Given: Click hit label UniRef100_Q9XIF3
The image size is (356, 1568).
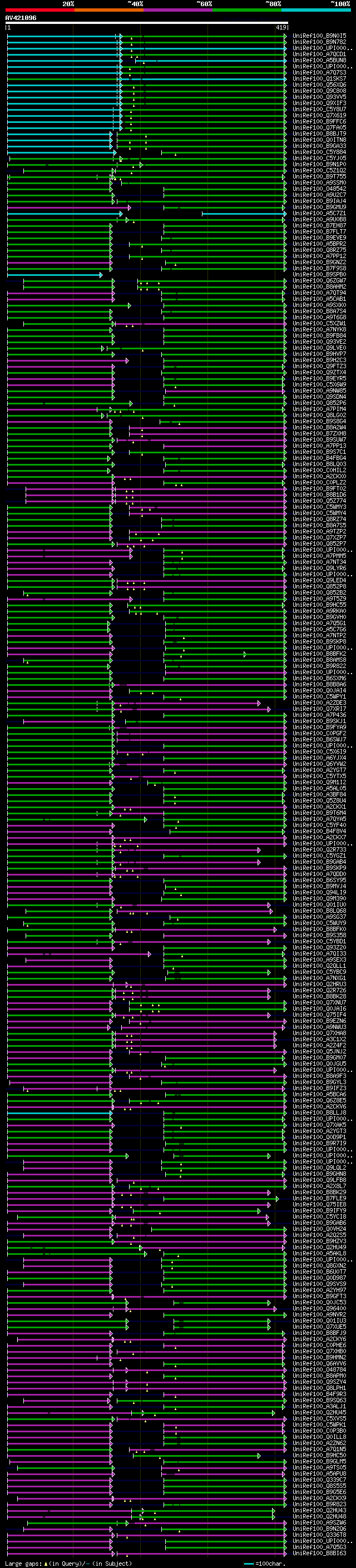Looking at the screenshot, I should 319,103.
